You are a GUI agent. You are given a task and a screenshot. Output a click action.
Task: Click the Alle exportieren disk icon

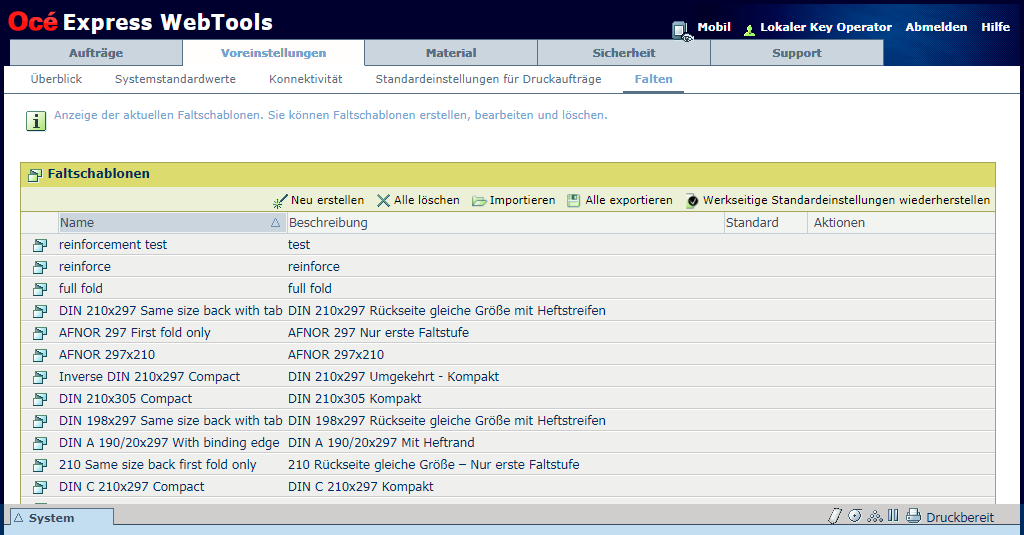pos(574,201)
